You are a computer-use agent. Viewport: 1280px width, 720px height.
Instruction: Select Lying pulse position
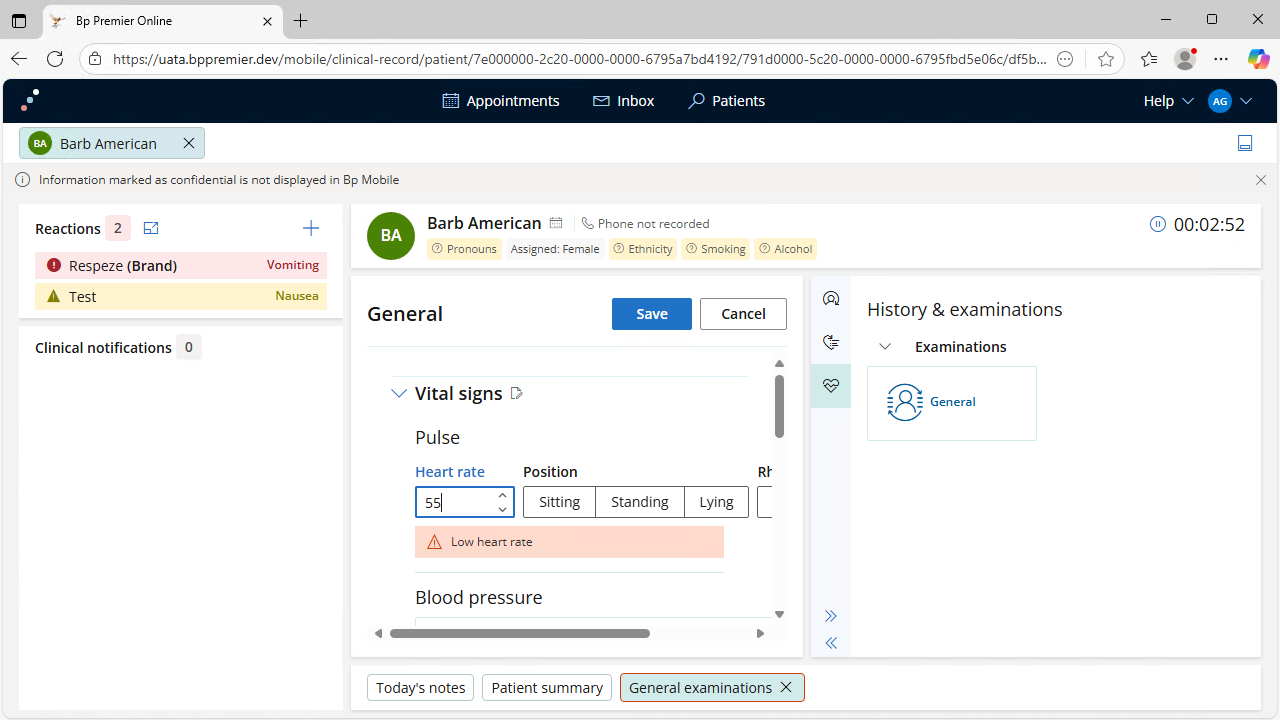click(716, 502)
